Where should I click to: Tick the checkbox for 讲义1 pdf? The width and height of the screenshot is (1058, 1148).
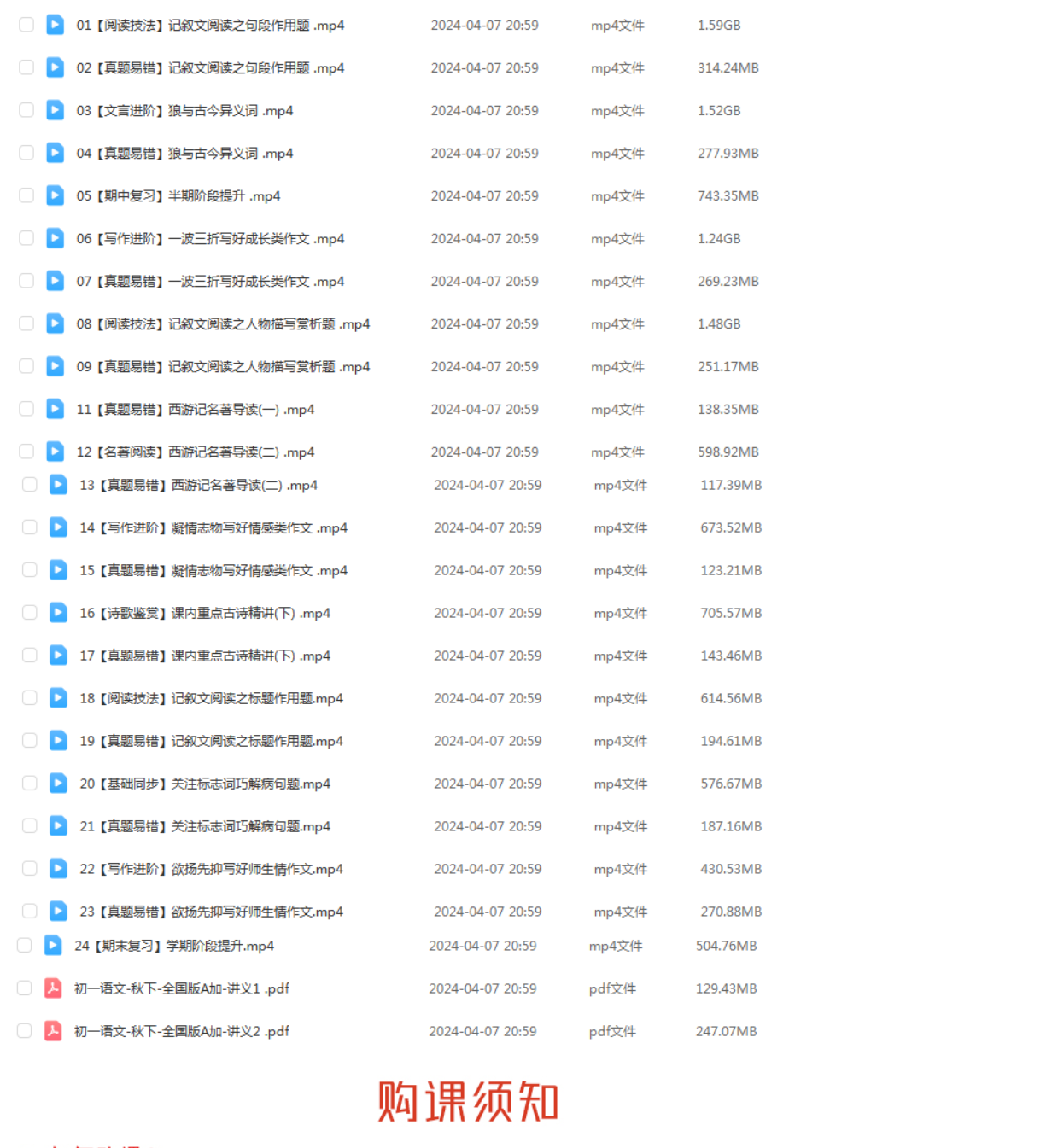[25, 988]
